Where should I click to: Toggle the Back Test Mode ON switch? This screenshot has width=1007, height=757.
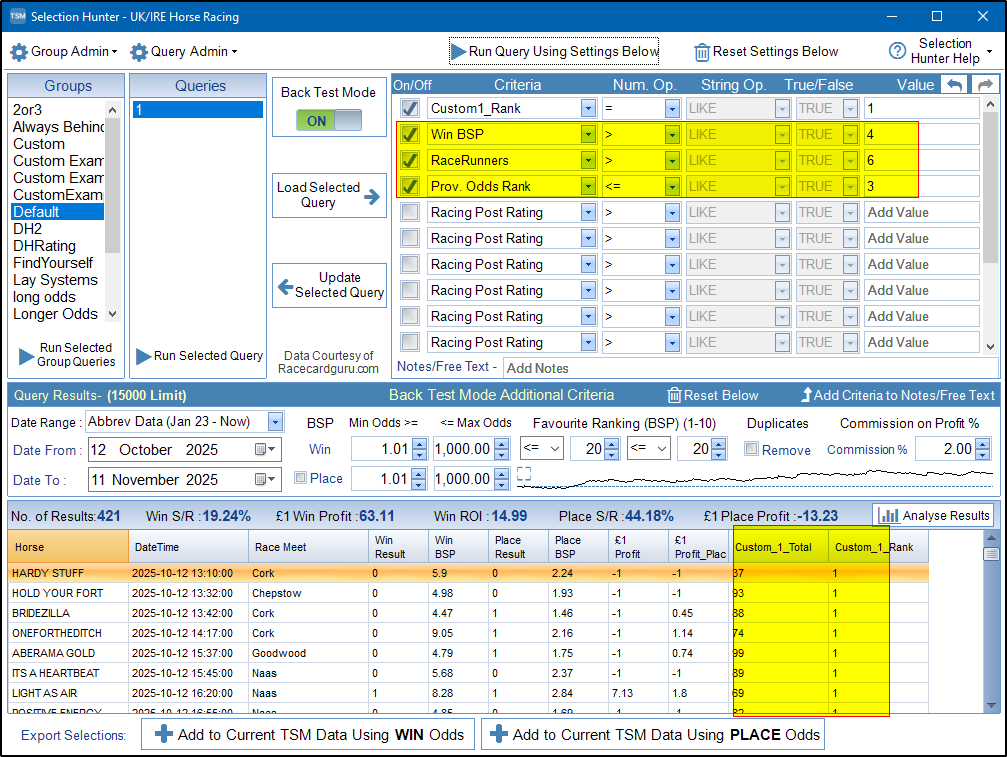pyautogui.click(x=329, y=121)
